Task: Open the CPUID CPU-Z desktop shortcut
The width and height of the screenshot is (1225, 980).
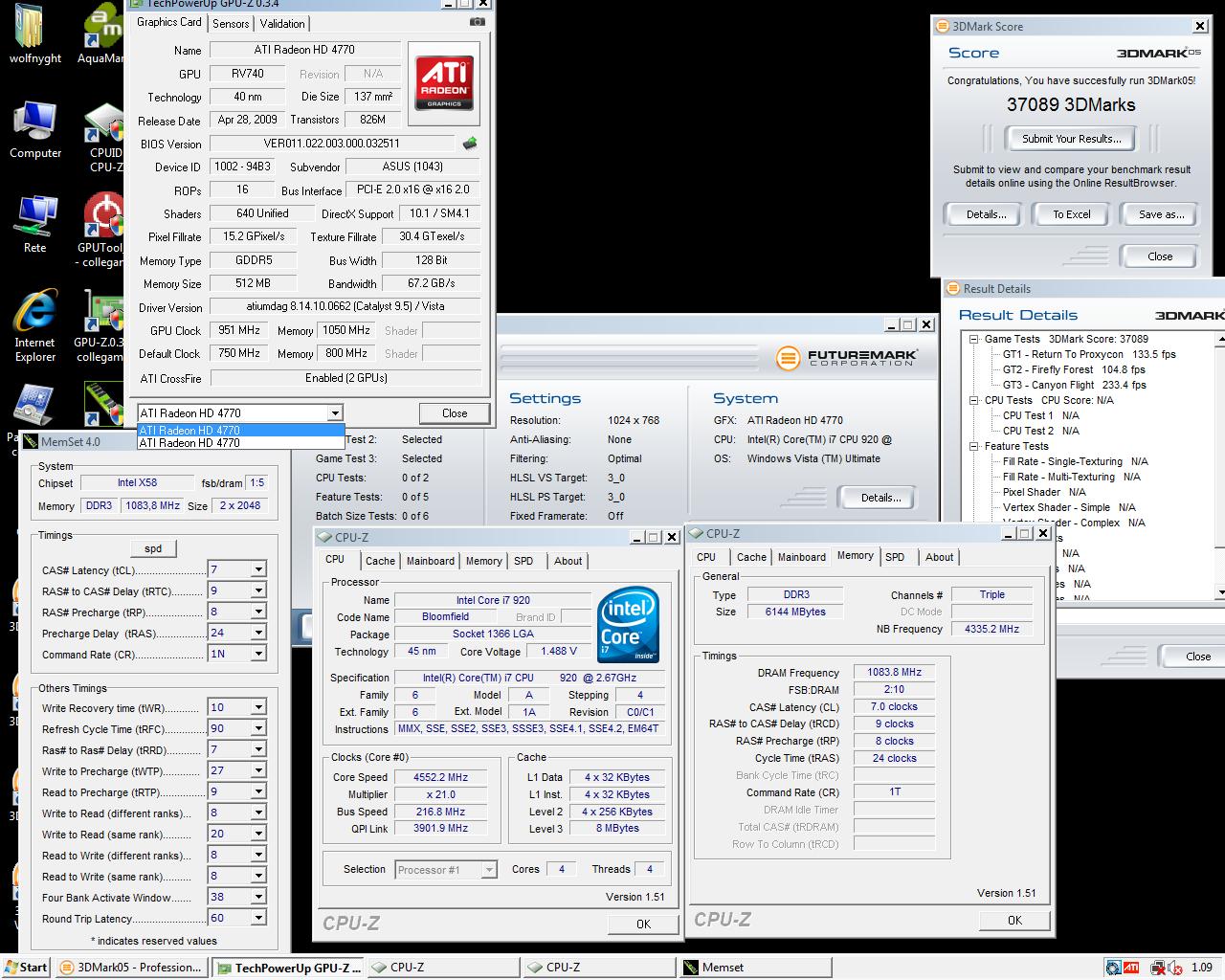Action: tap(104, 137)
